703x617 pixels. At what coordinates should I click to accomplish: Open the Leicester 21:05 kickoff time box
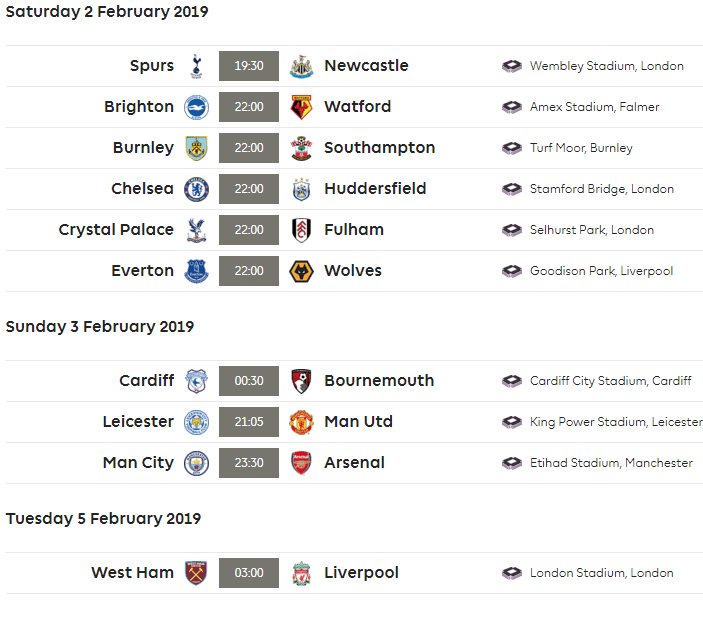pos(249,422)
